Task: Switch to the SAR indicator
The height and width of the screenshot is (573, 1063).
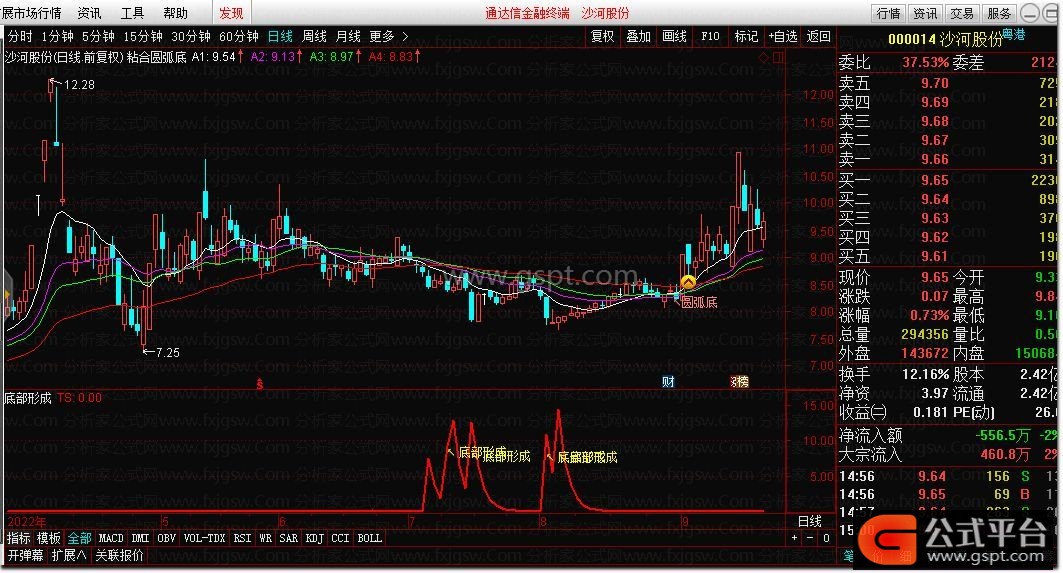Action: point(289,538)
